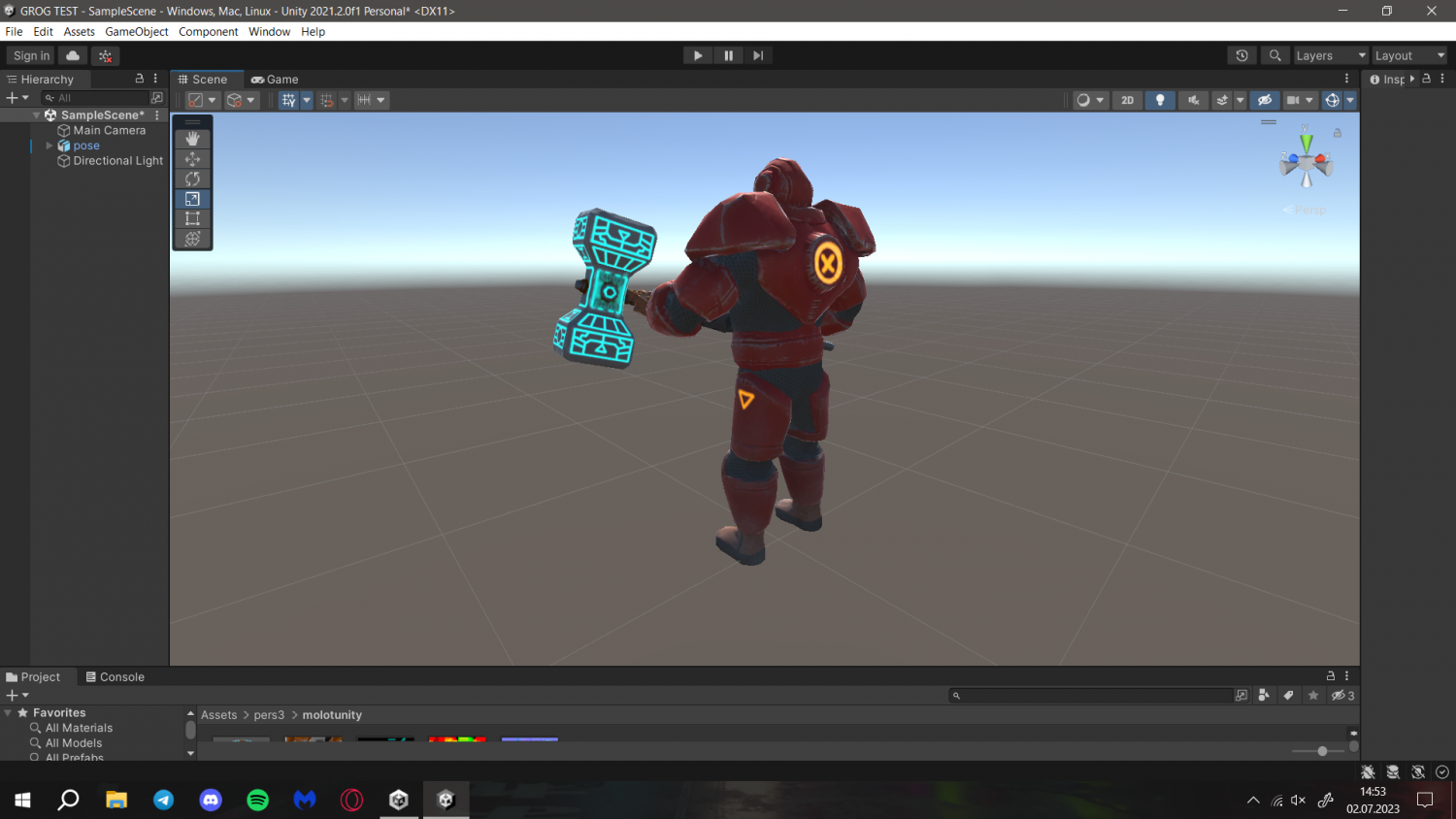The width and height of the screenshot is (1456, 819).
Task: Search project by label tag icon
Action: pyautogui.click(x=1288, y=695)
